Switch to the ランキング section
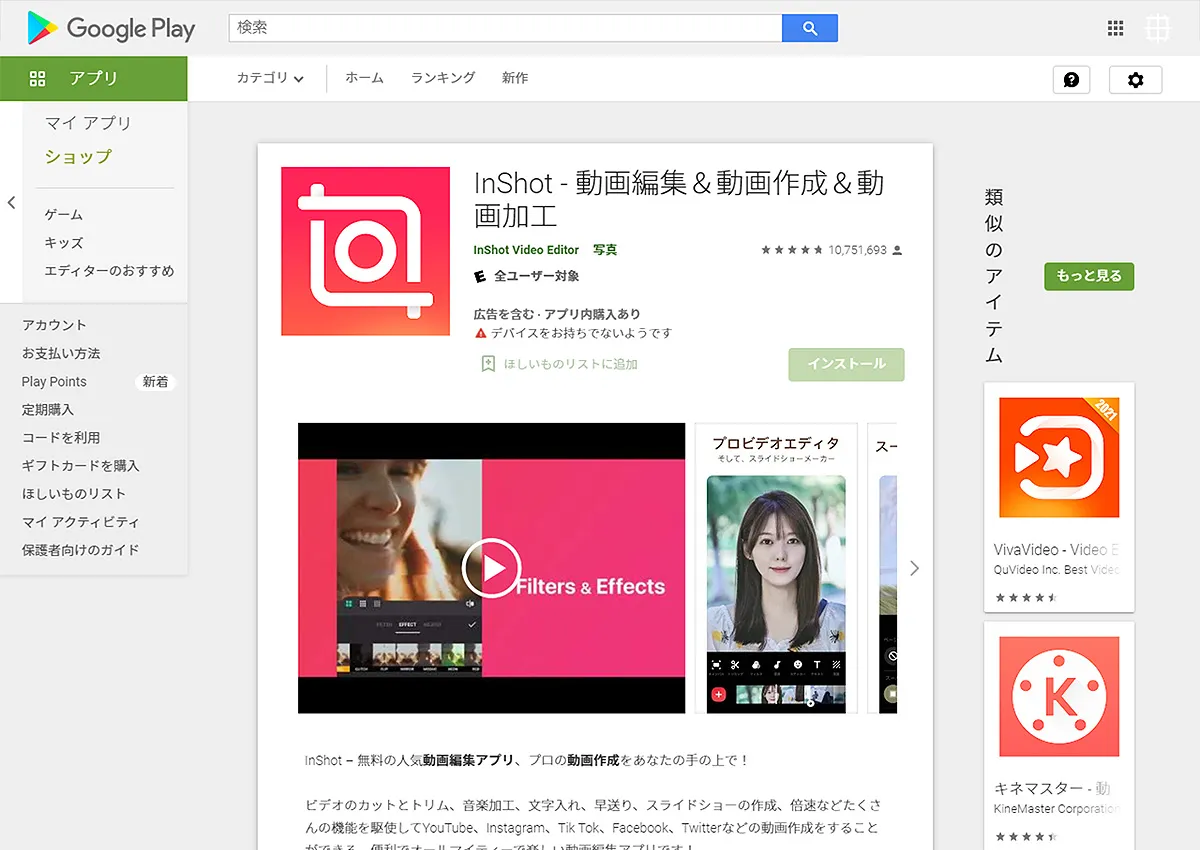The width and height of the screenshot is (1200, 850). point(442,77)
